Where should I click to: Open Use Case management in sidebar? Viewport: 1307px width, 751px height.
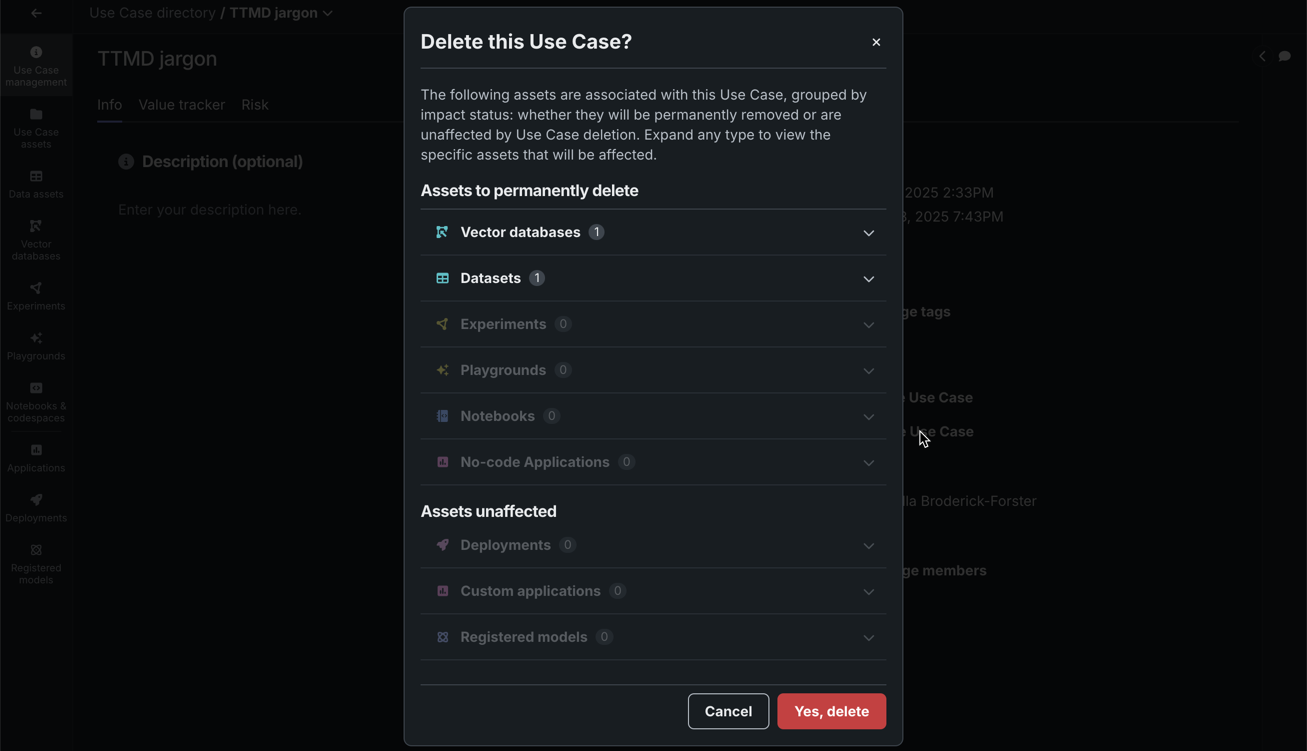36,66
